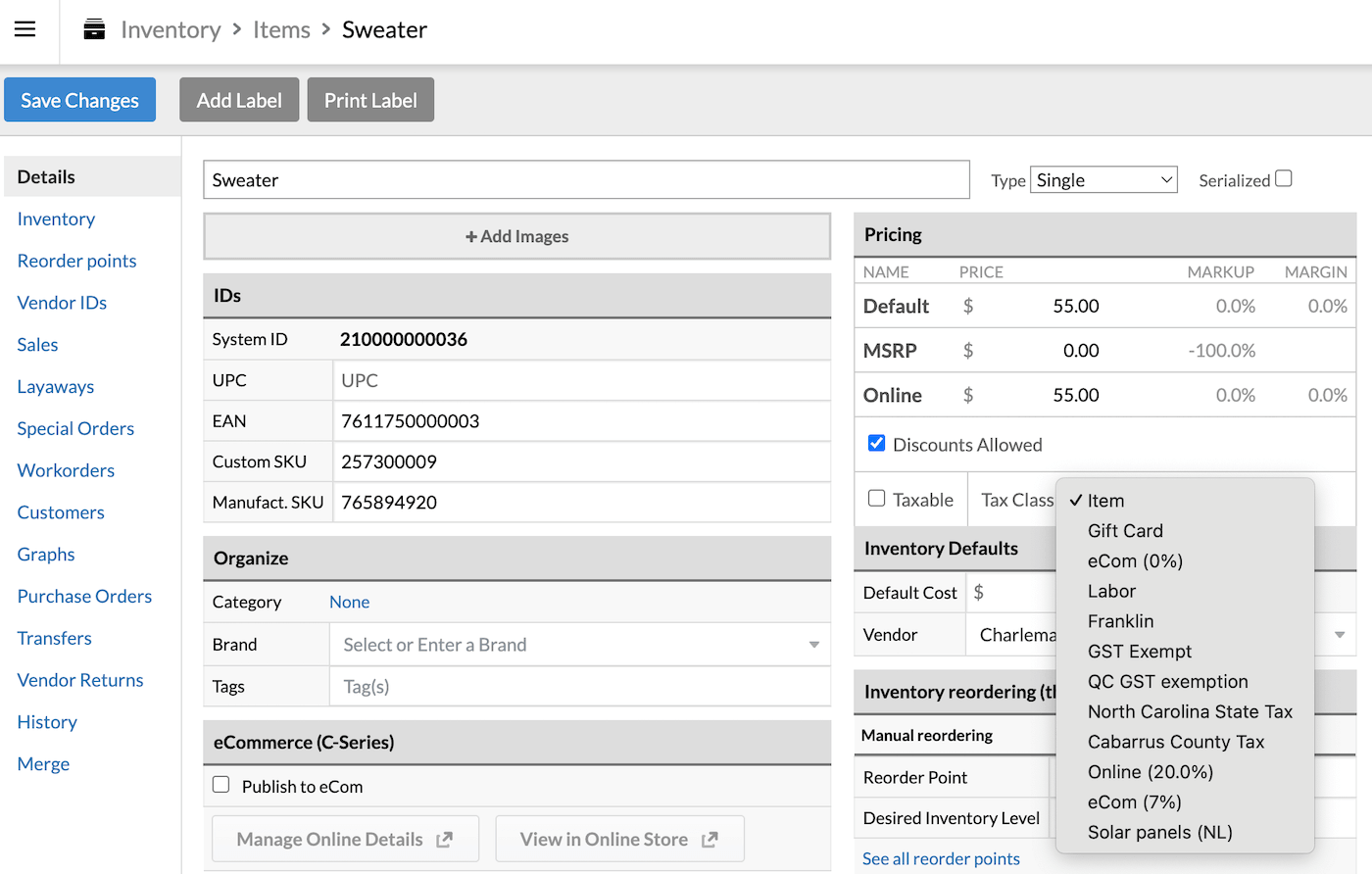The width and height of the screenshot is (1372, 874).
Task: Go to Inventory breadcrumb
Action: (171, 29)
